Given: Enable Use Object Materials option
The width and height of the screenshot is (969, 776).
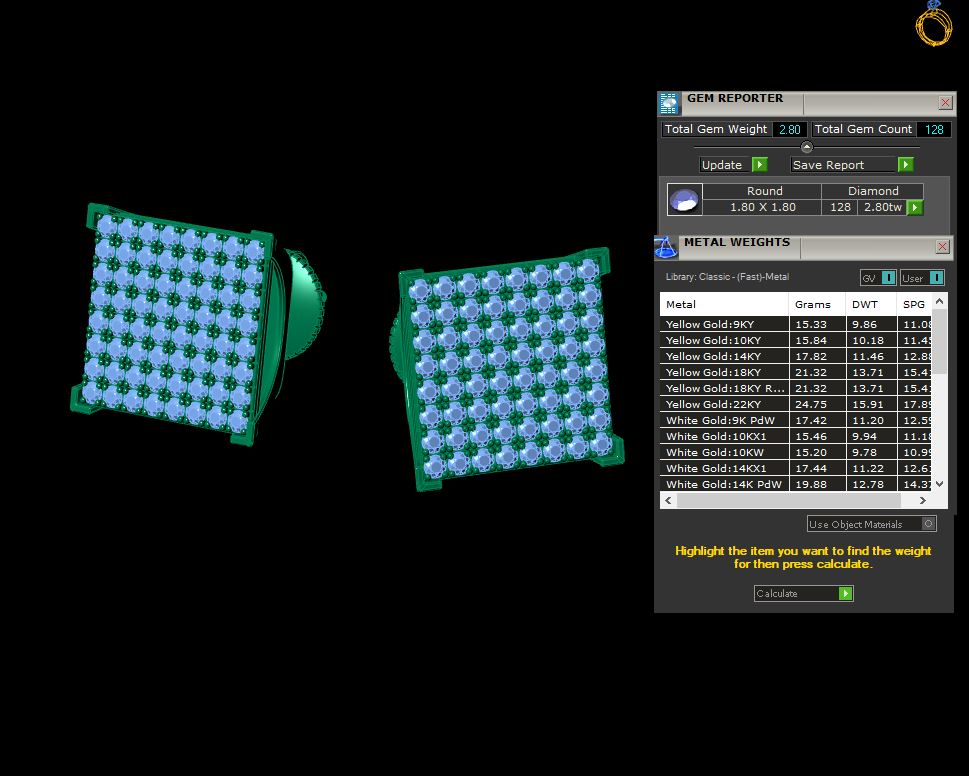Looking at the screenshot, I should click(928, 524).
